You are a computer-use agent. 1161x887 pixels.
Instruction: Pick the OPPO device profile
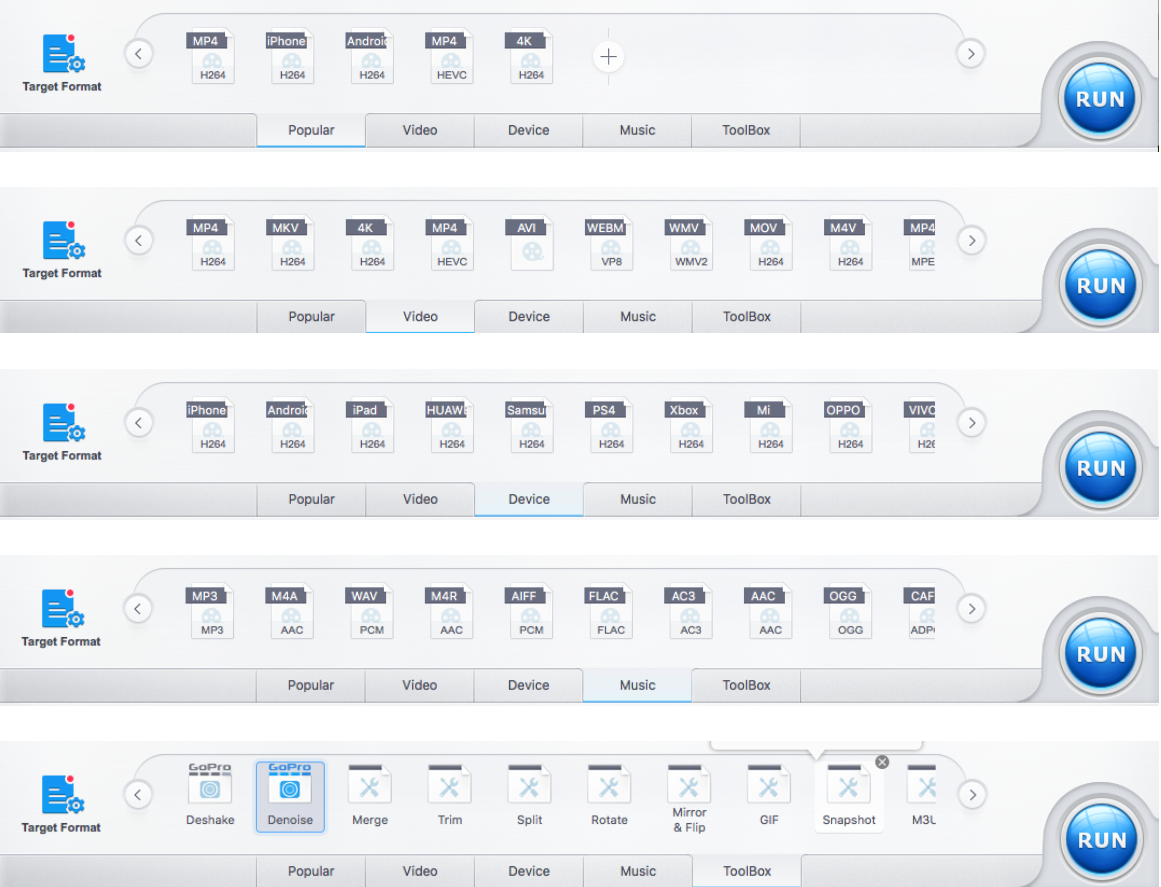point(850,426)
